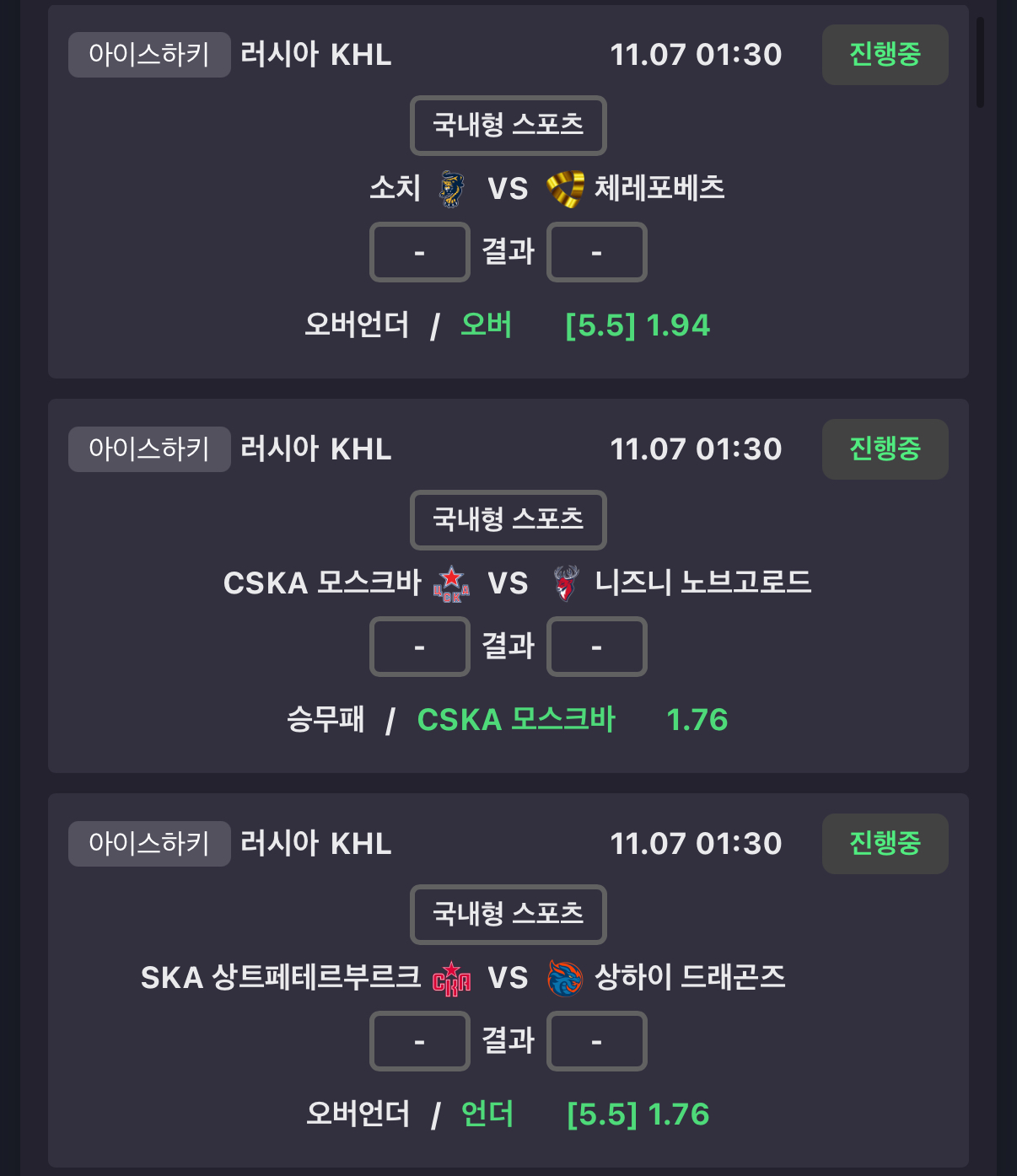Click 진행중 status on Sochi match
The width and height of the screenshot is (1017, 1176).
pos(885,55)
